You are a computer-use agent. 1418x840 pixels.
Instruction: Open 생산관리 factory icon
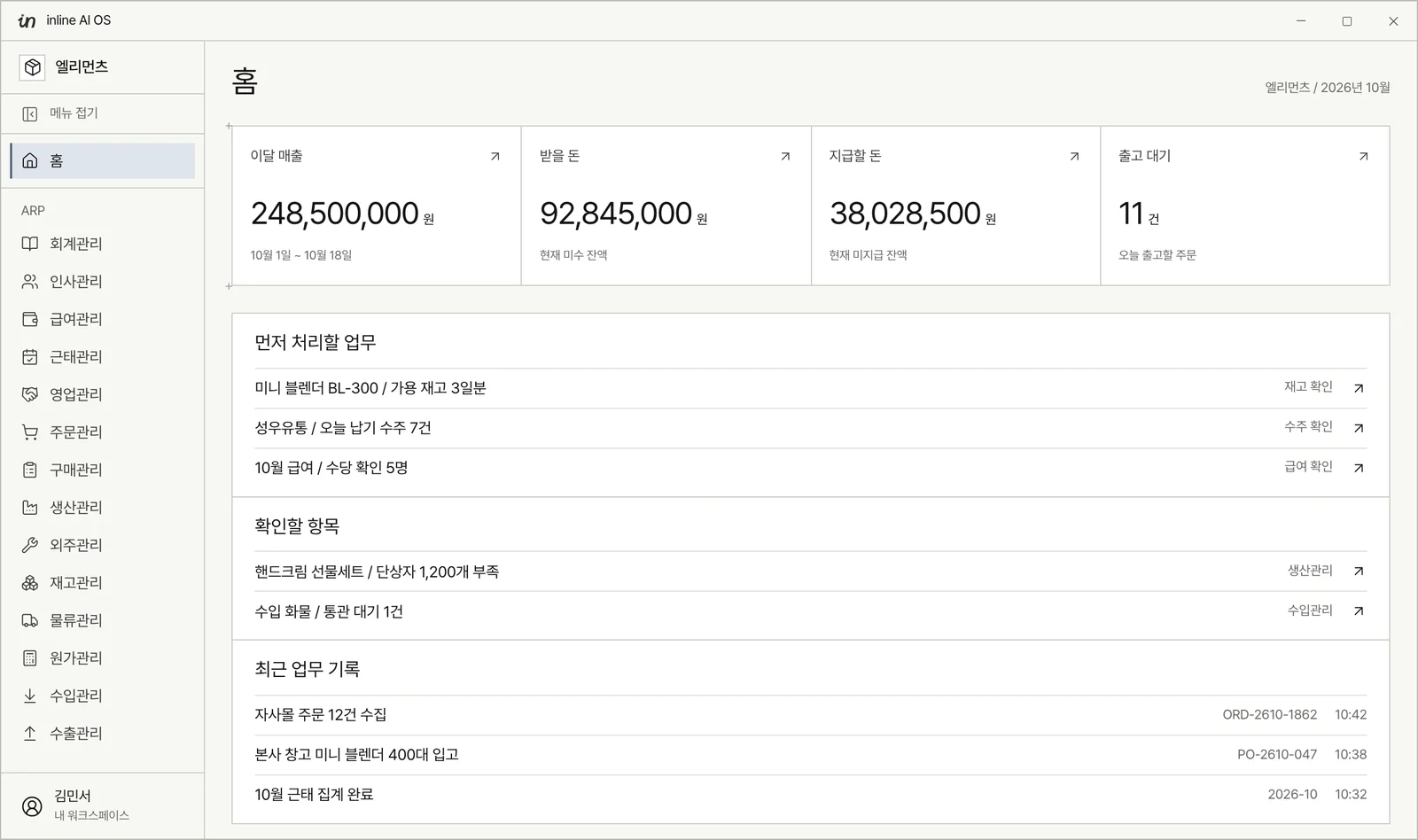click(x=30, y=508)
